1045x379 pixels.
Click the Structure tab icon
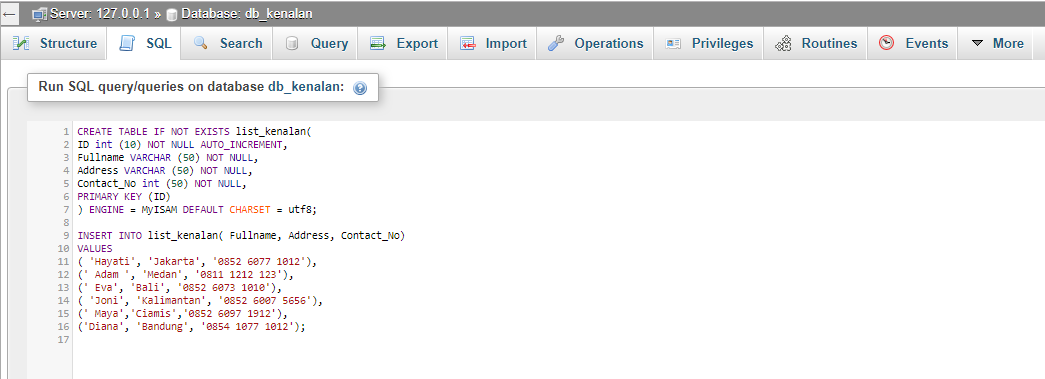(x=21, y=43)
